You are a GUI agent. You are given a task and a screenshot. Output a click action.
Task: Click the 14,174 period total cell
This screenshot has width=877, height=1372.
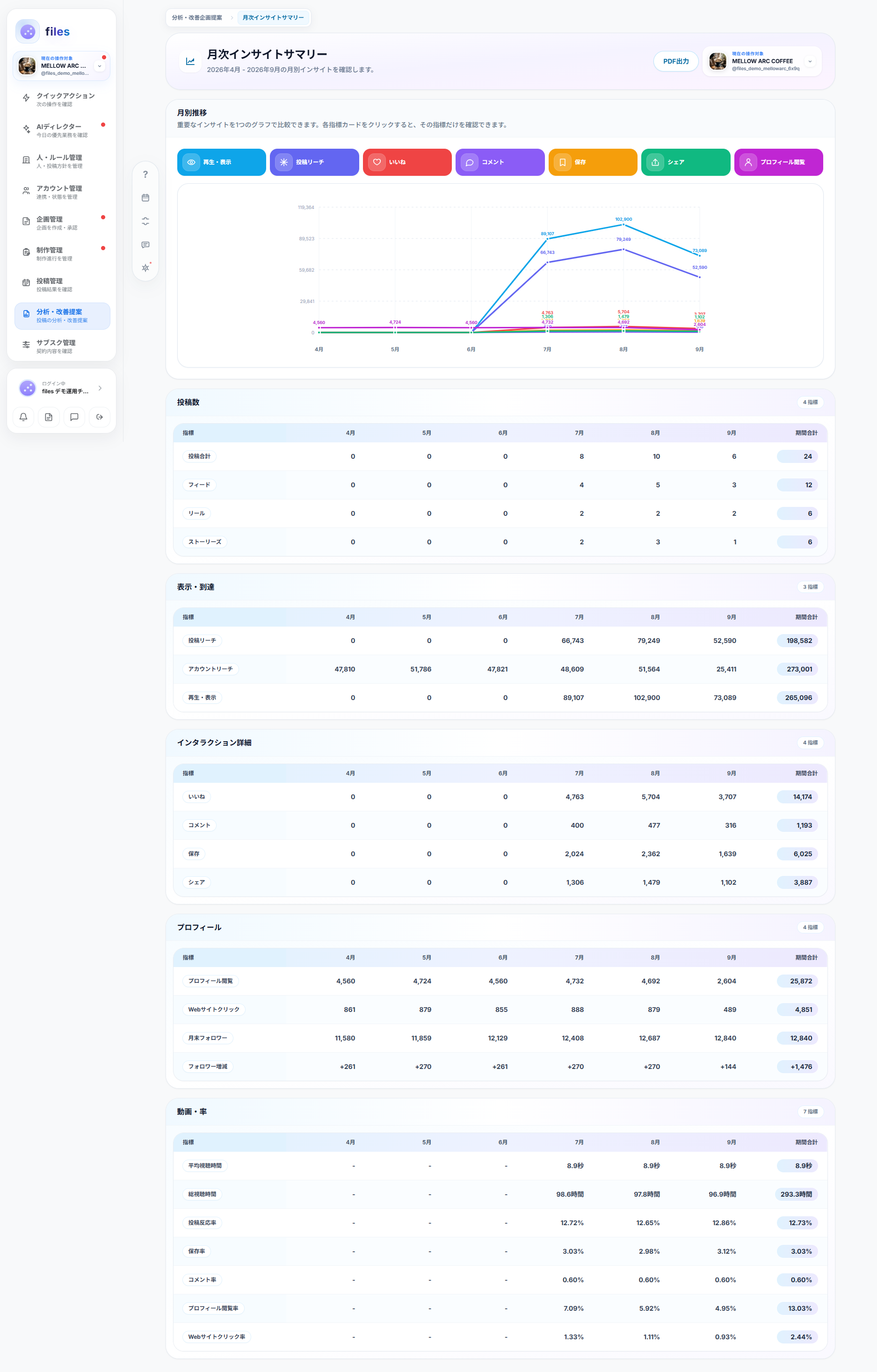(797, 797)
